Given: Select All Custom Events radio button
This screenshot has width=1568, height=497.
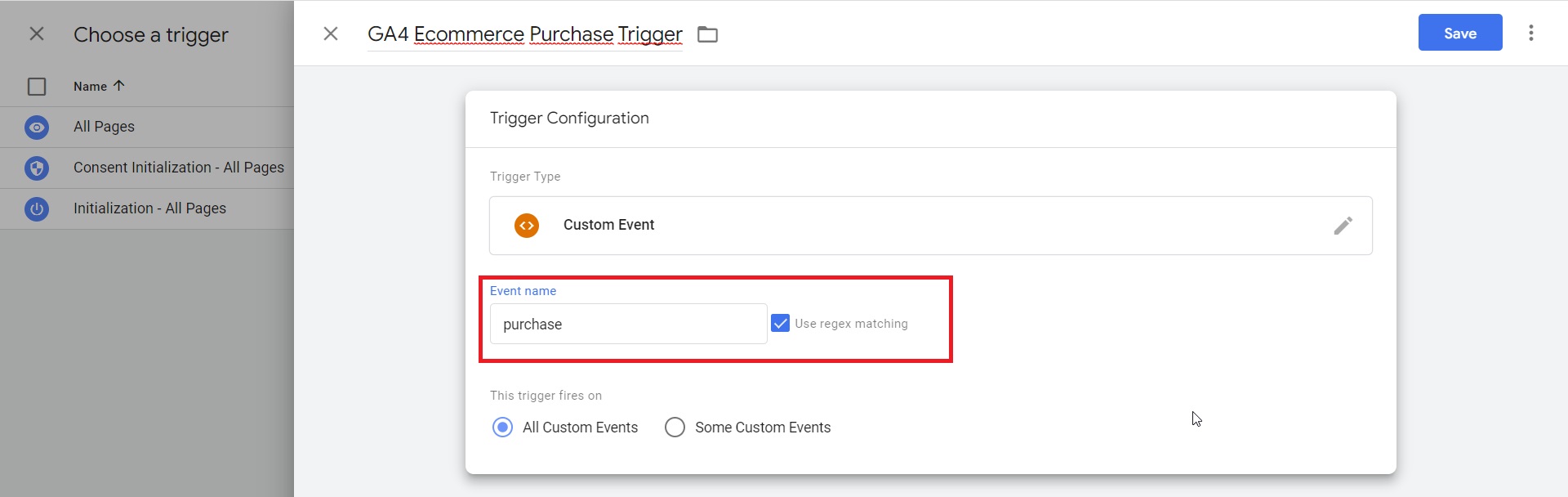Looking at the screenshot, I should click(503, 428).
